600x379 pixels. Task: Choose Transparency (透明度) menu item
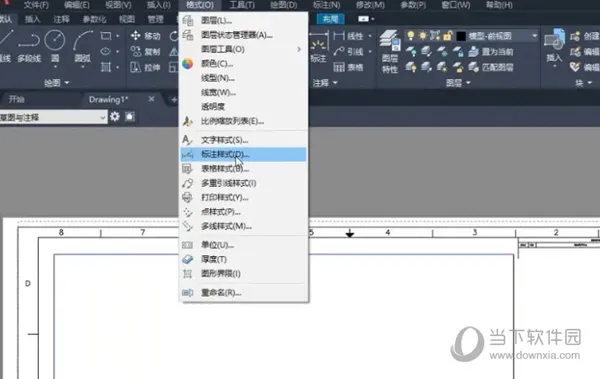243,106
